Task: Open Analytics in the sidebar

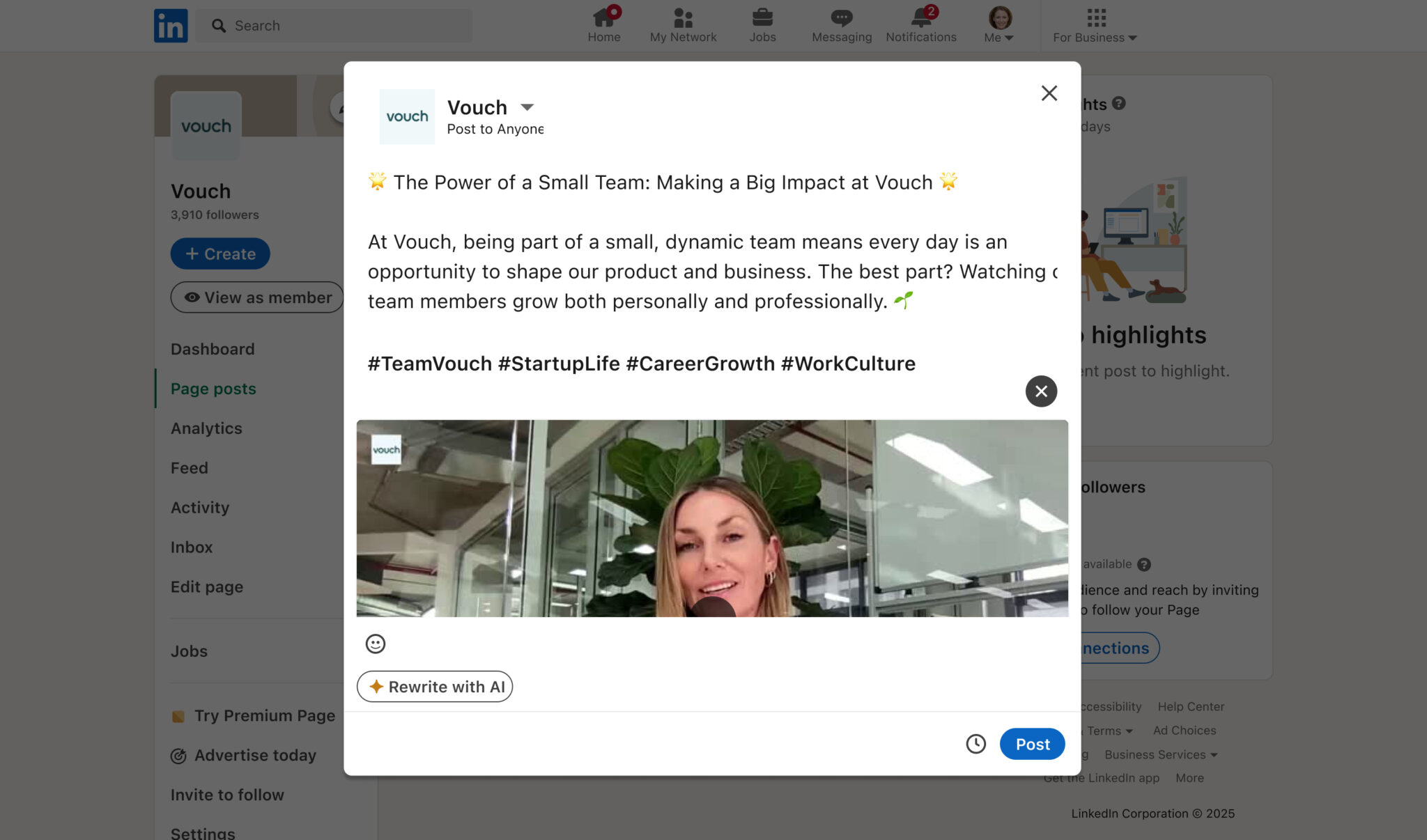Action: (x=206, y=428)
